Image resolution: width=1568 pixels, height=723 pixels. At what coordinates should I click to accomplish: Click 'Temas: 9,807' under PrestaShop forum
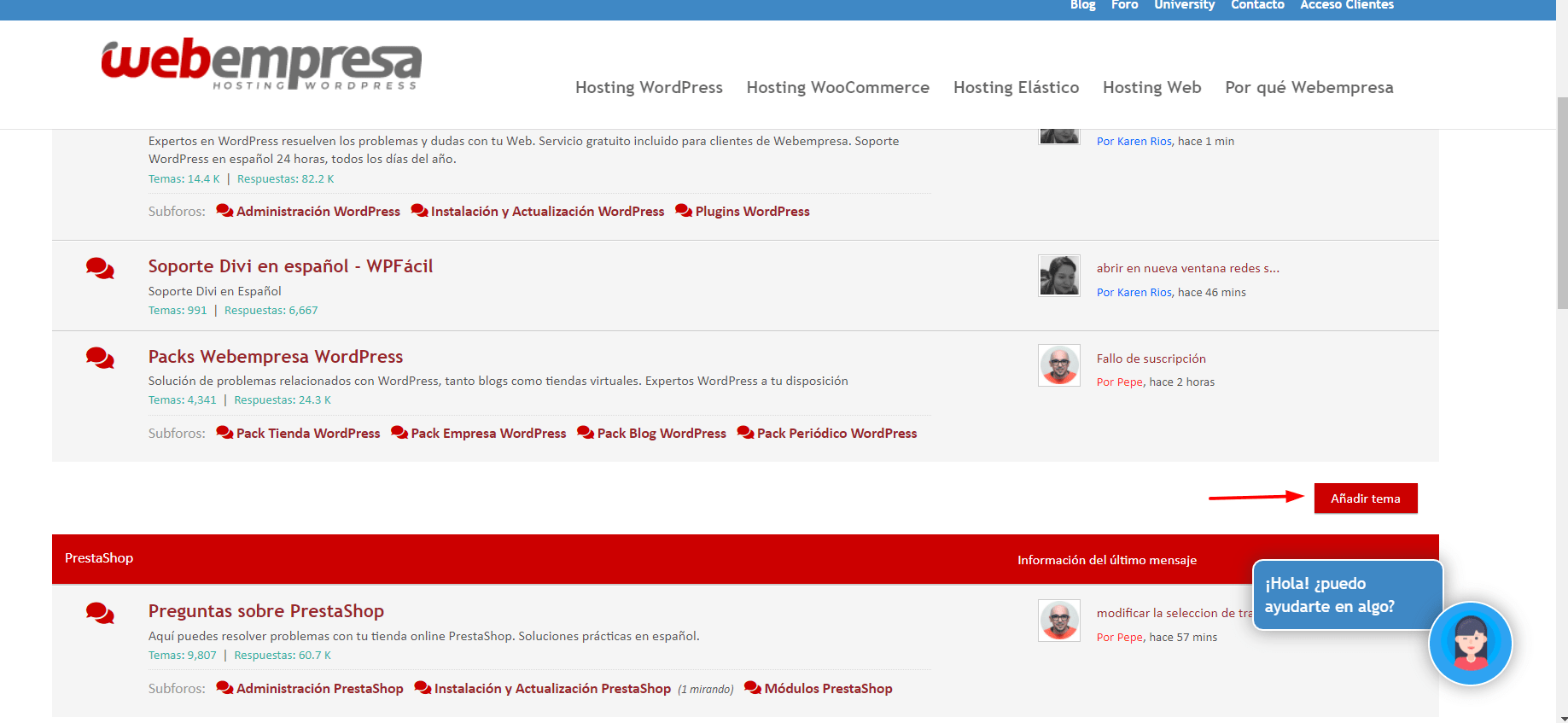point(183,656)
